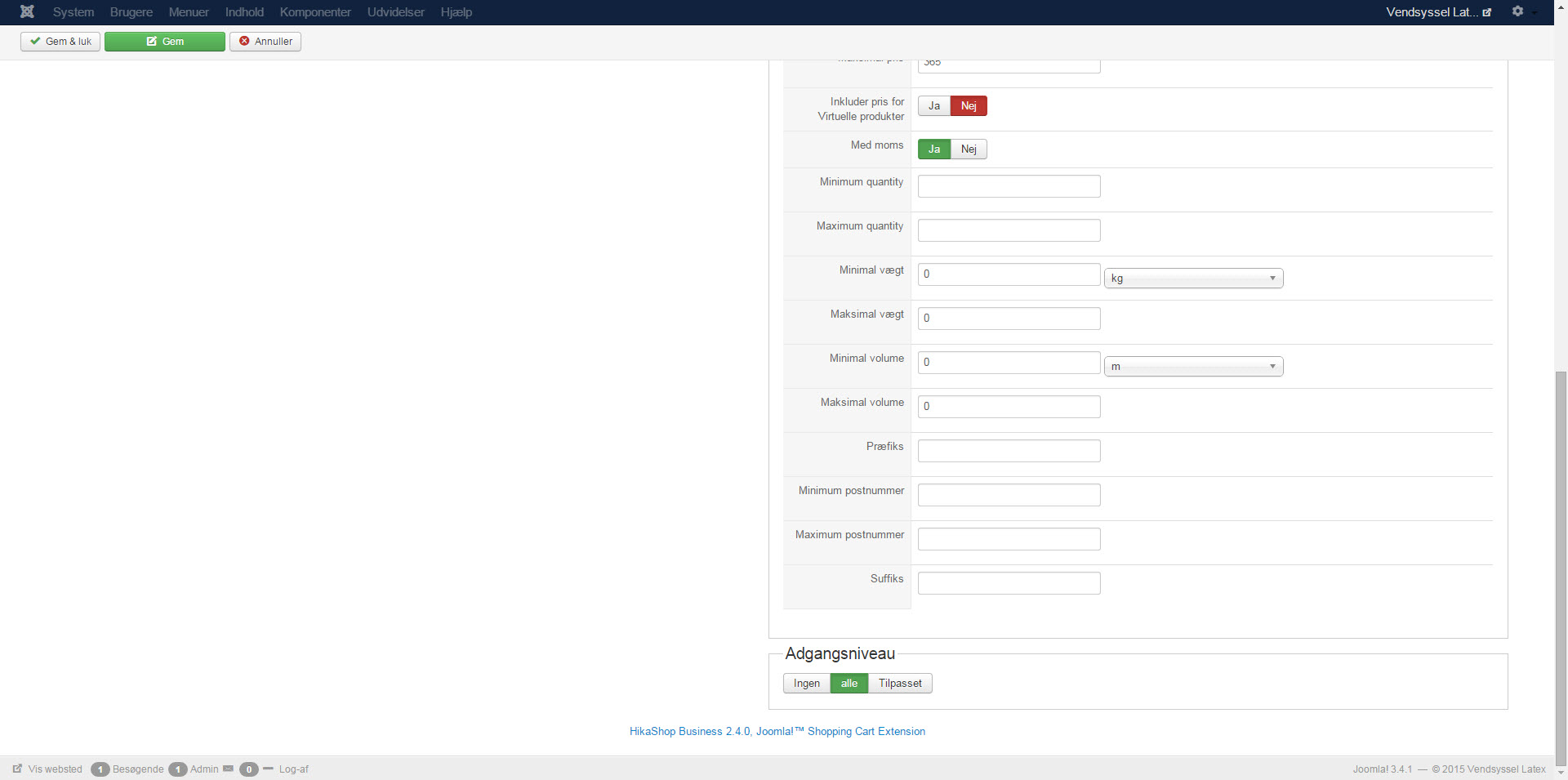1568x780 pixels.
Task: Click the green Gem save button
Action: (x=165, y=42)
